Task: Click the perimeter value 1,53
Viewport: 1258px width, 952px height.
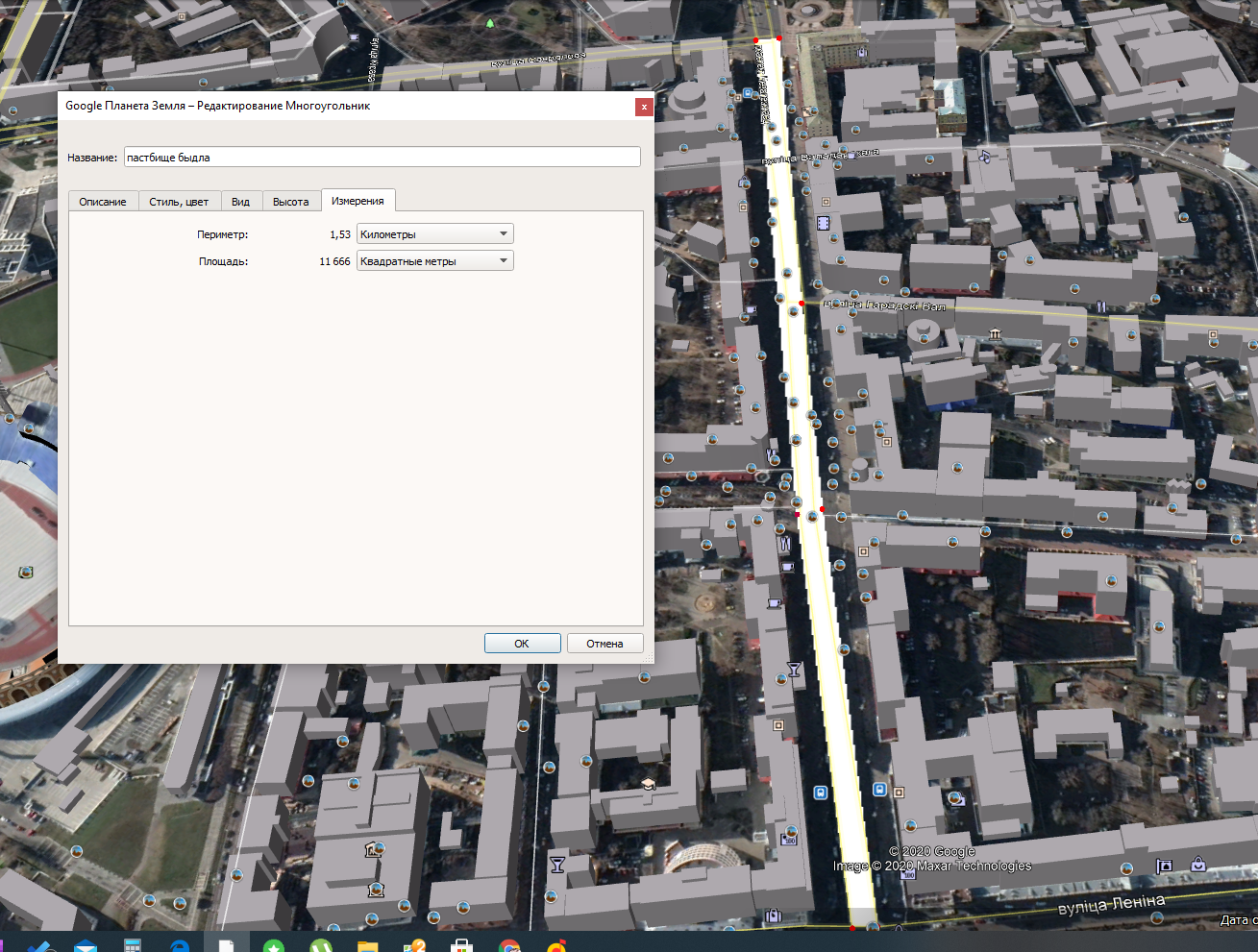Action: point(340,234)
